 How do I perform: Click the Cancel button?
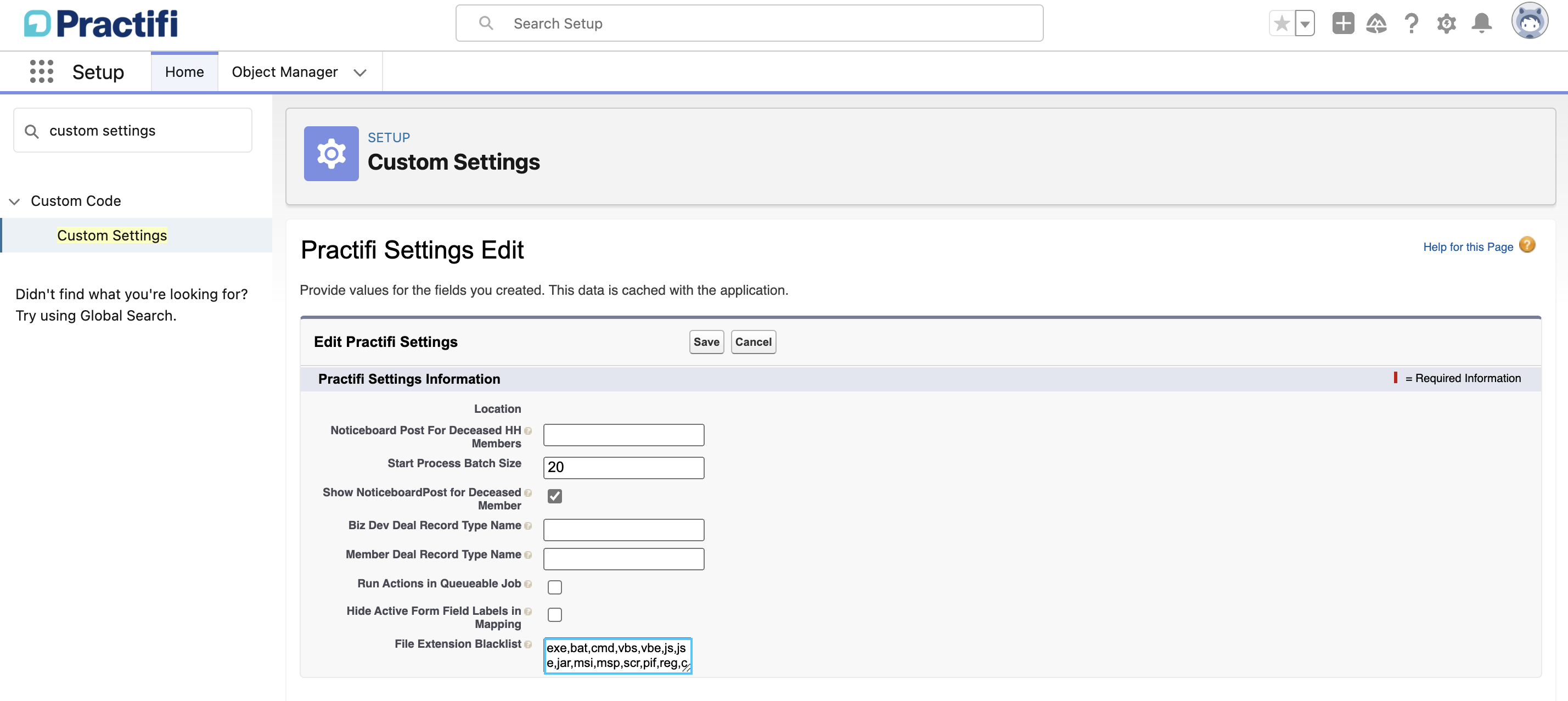(x=753, y=343)
